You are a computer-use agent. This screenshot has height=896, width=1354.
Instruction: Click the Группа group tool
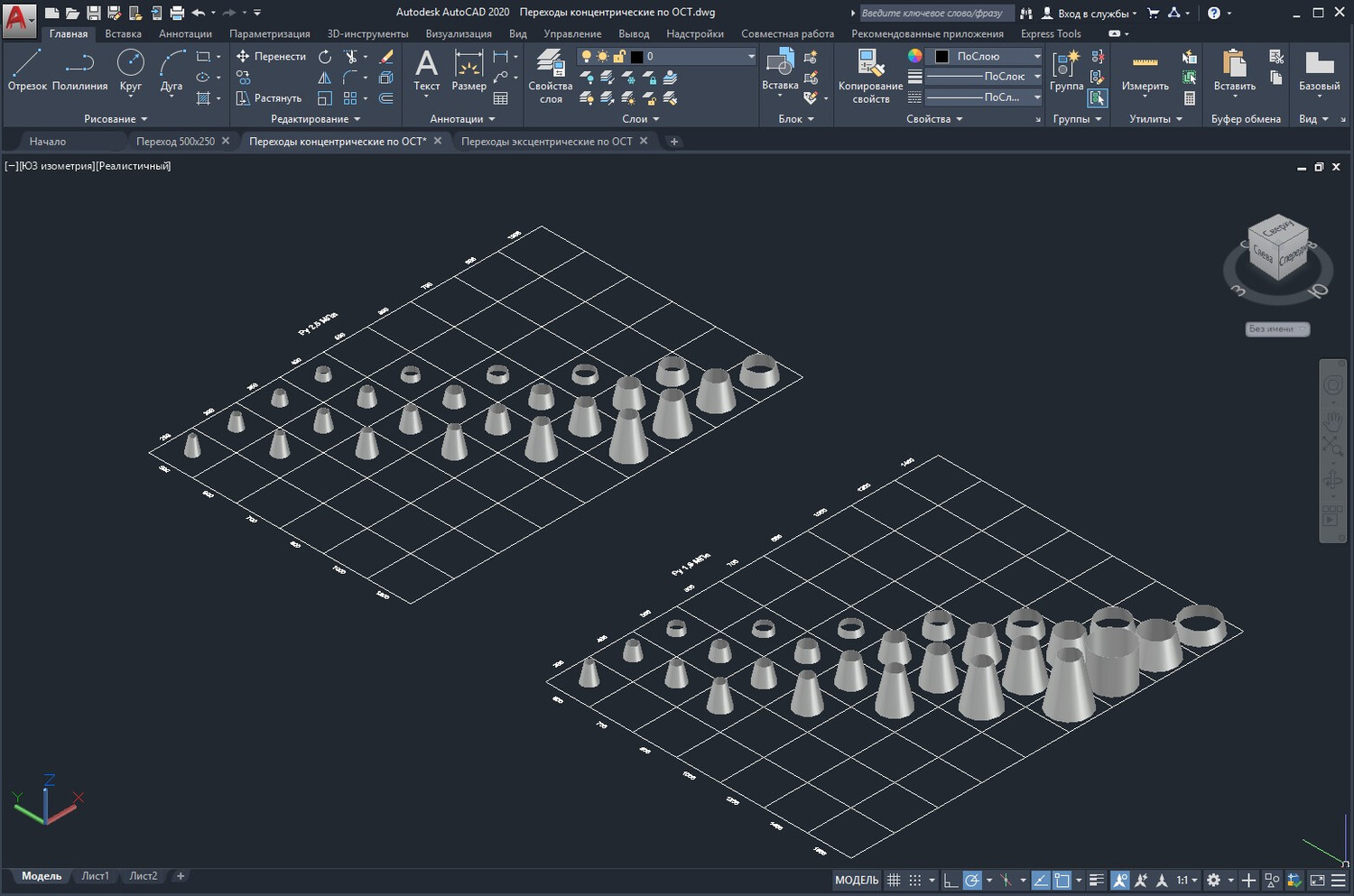coord(1066,70)
